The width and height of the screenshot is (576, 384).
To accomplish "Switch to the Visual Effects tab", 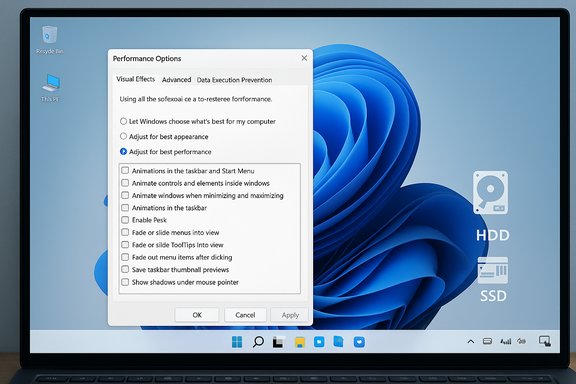I will pyautogui.click(x=136, y=79).
